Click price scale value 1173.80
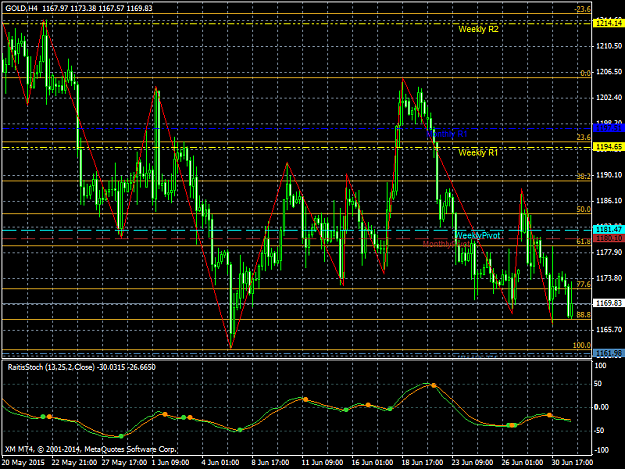 click(609, 278)
